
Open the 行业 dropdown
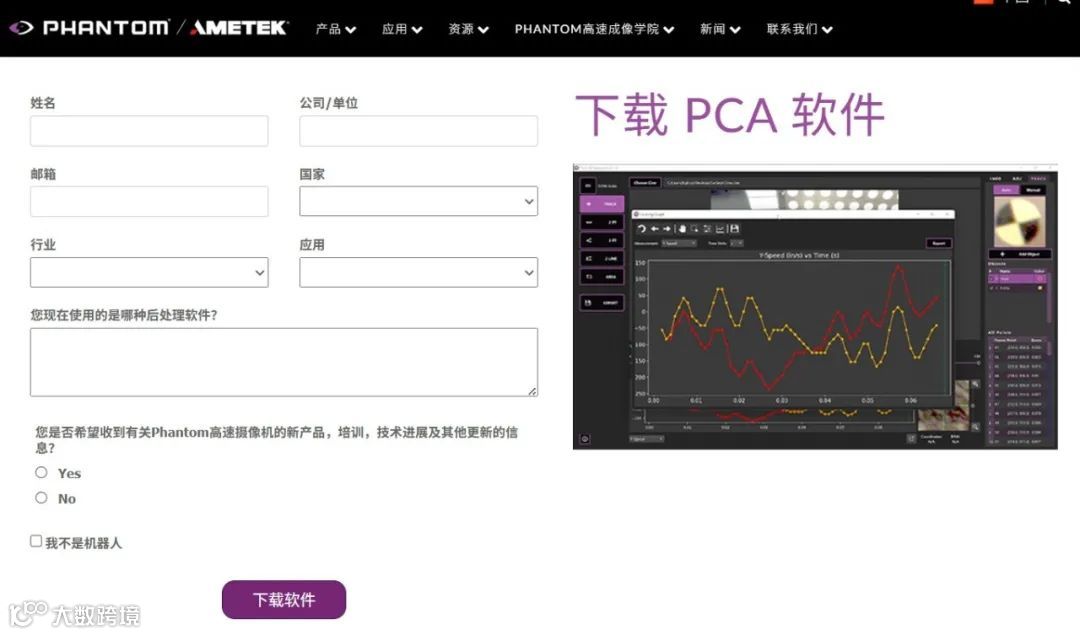(x=149, y=272)
